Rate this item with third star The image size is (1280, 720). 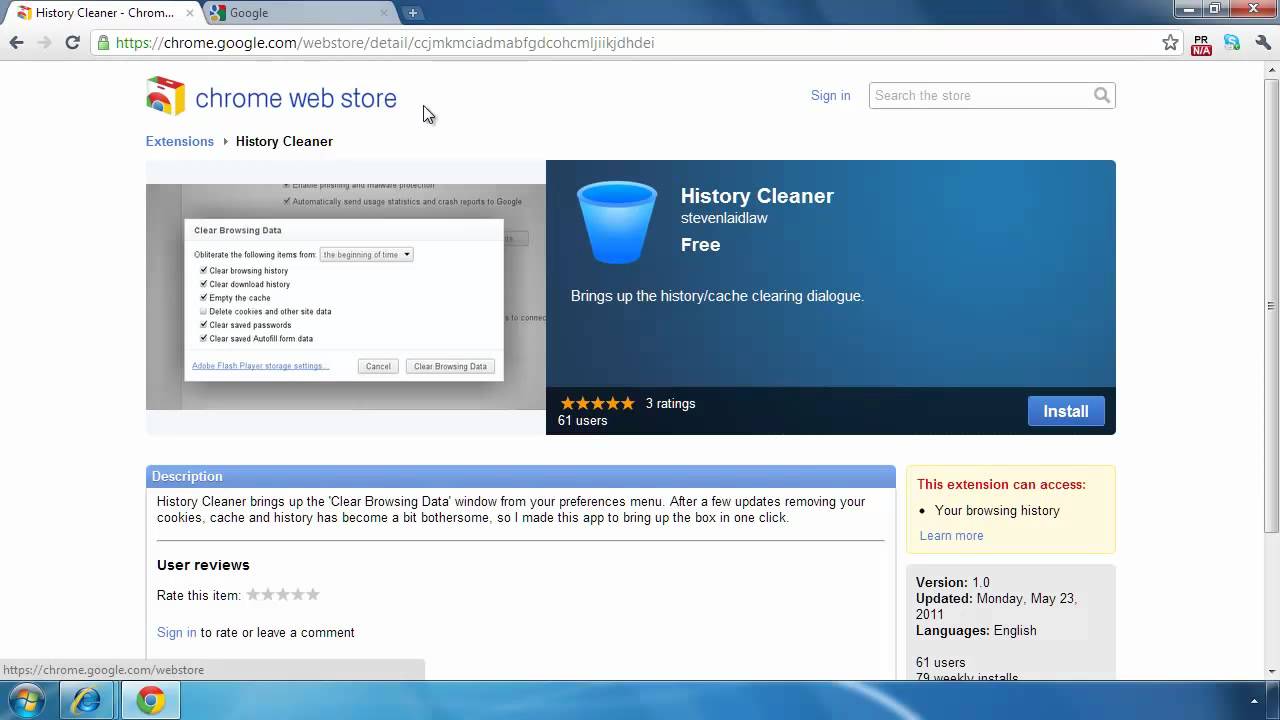point(283,594)
